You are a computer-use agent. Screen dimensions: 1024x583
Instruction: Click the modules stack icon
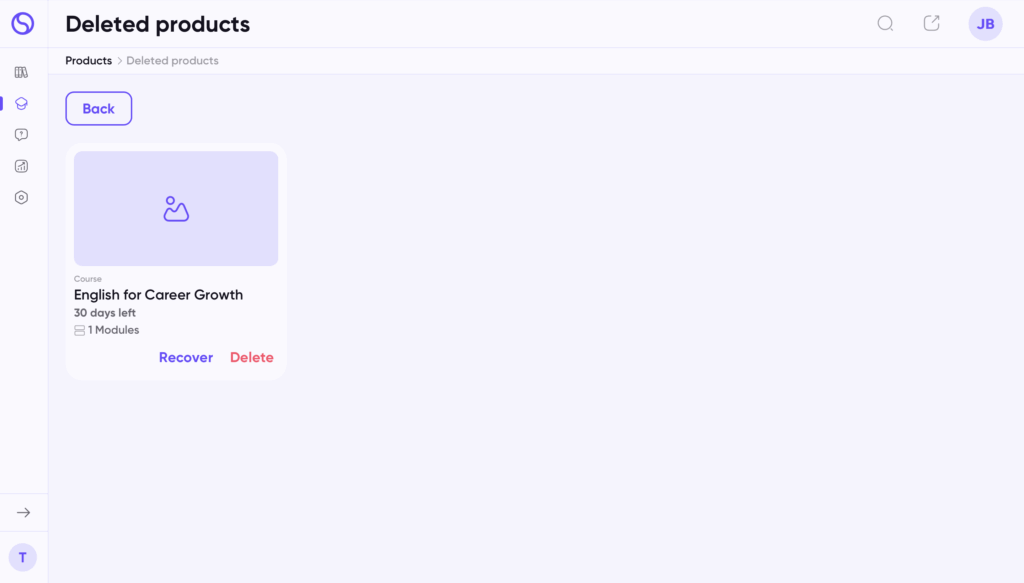(80, 330)
